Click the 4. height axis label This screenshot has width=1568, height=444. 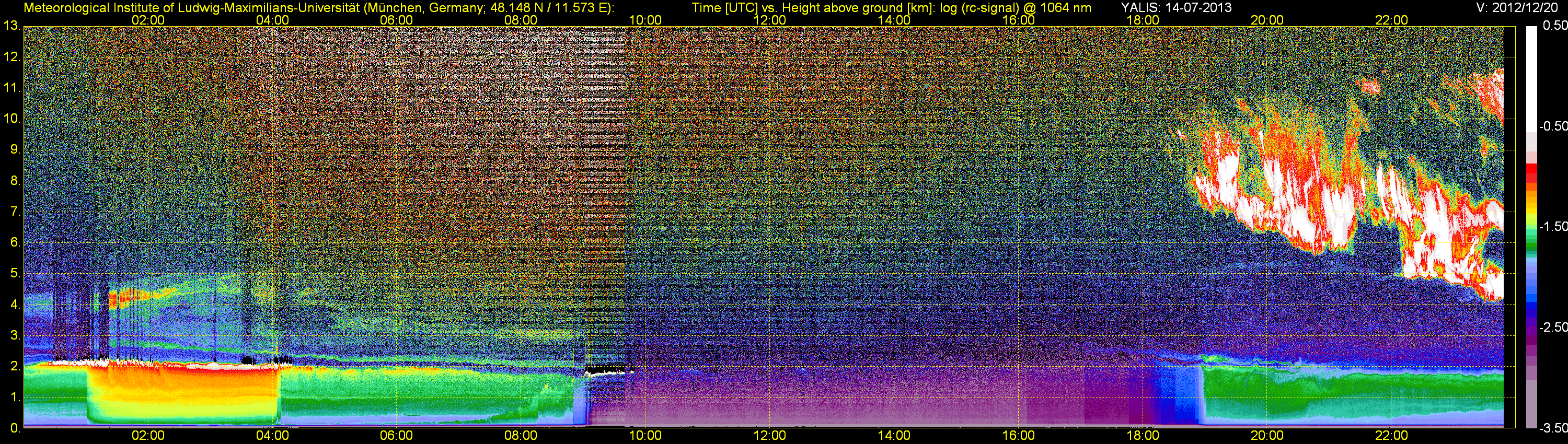15,304
